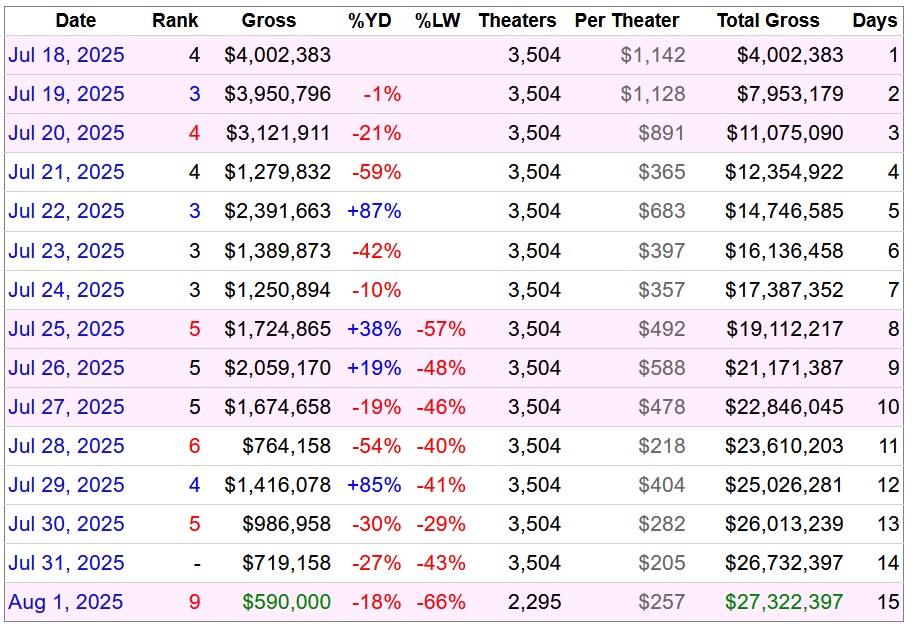914x632 pixels.
Task: Click the $257 per theater value
Action: (662, 603)
